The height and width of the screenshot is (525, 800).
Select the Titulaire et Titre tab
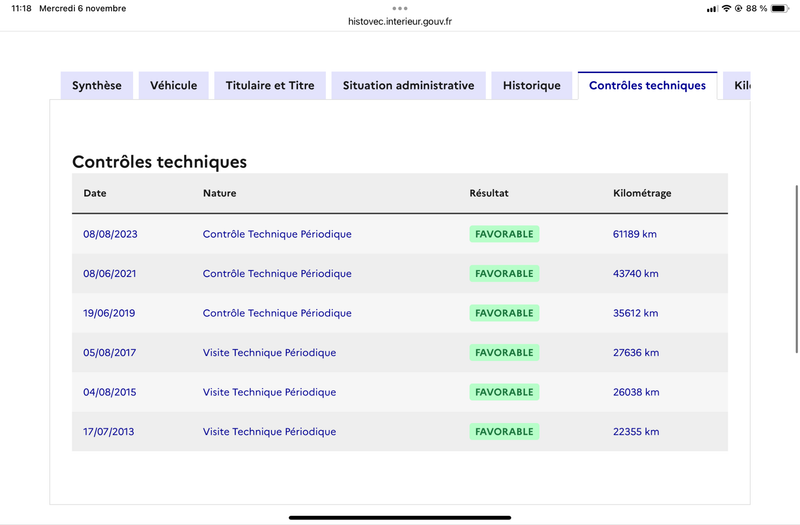click(x=270, y=86)
